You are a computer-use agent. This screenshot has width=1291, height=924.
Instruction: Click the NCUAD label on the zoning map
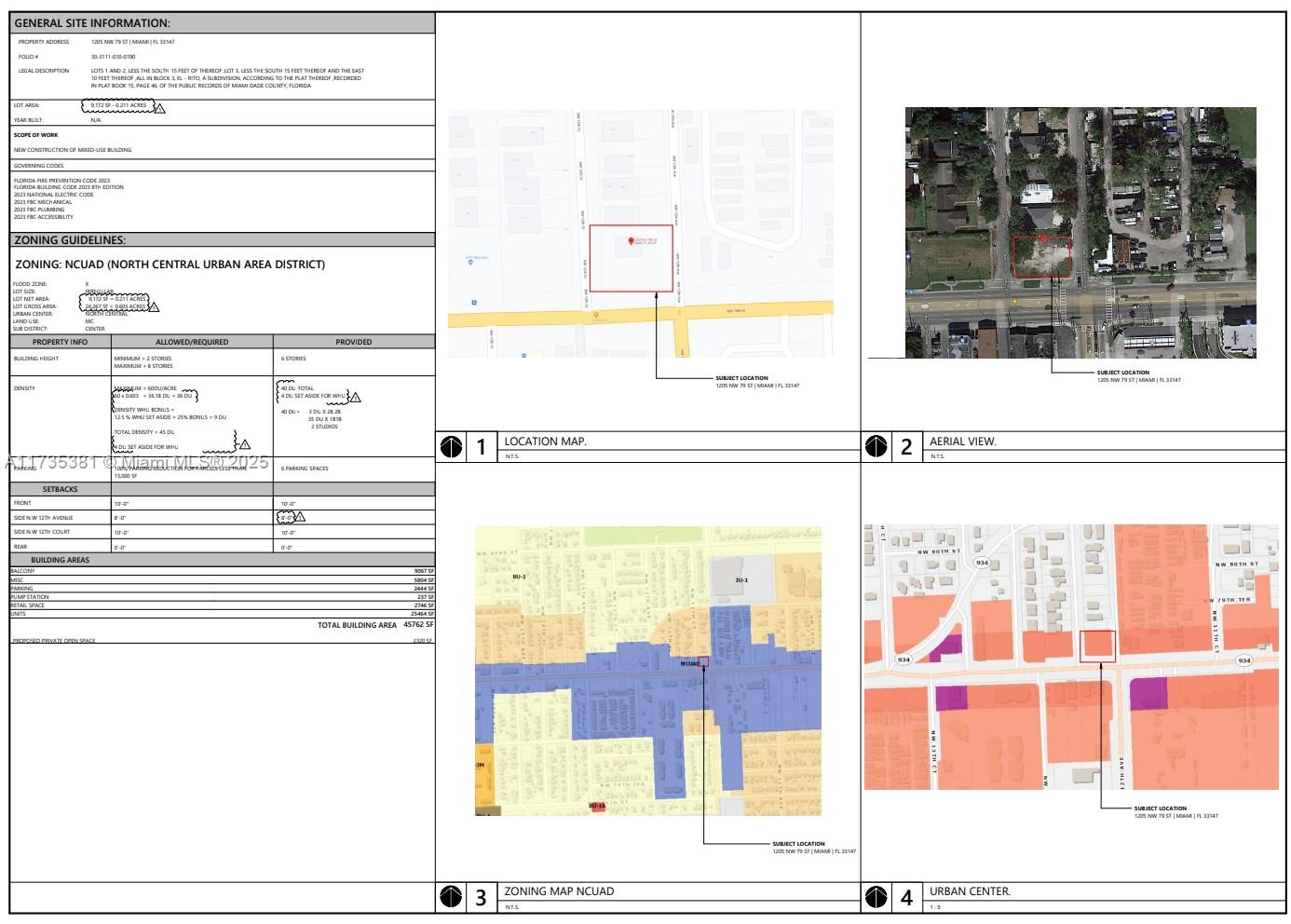(x=689, y=664)
